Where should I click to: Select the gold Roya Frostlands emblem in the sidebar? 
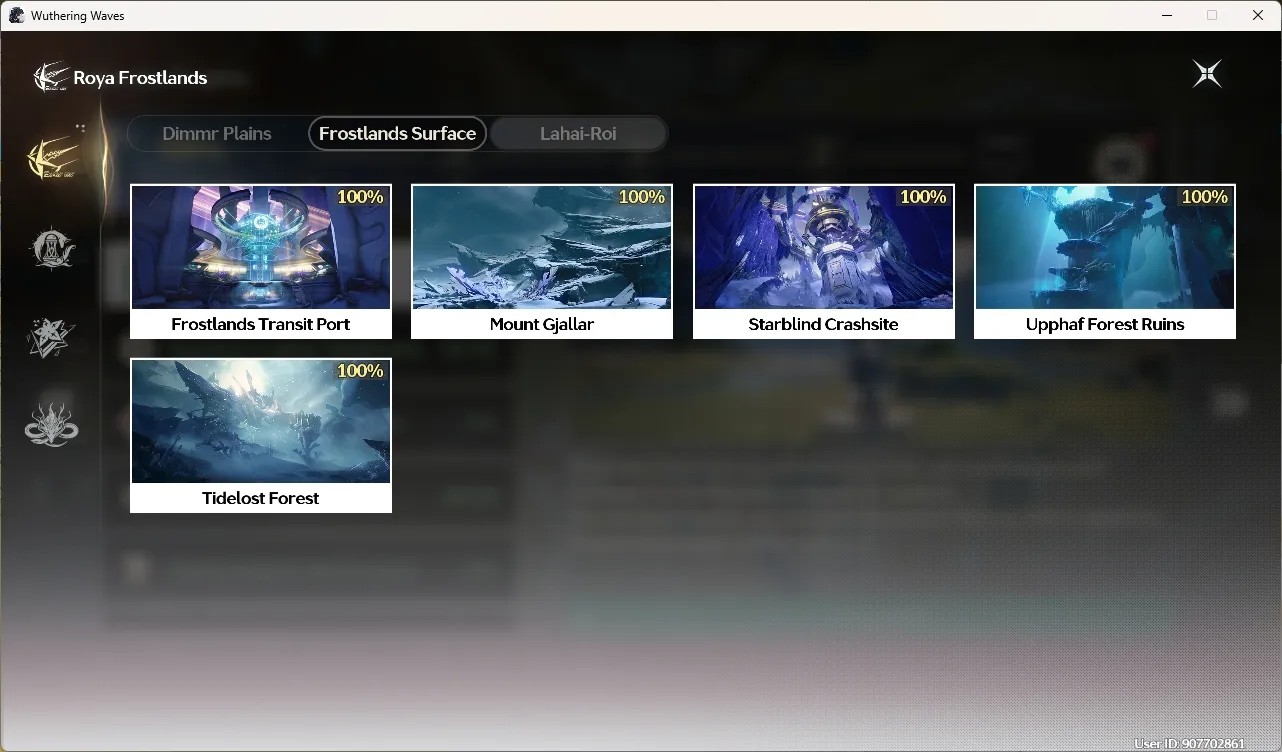coord(53,157)
